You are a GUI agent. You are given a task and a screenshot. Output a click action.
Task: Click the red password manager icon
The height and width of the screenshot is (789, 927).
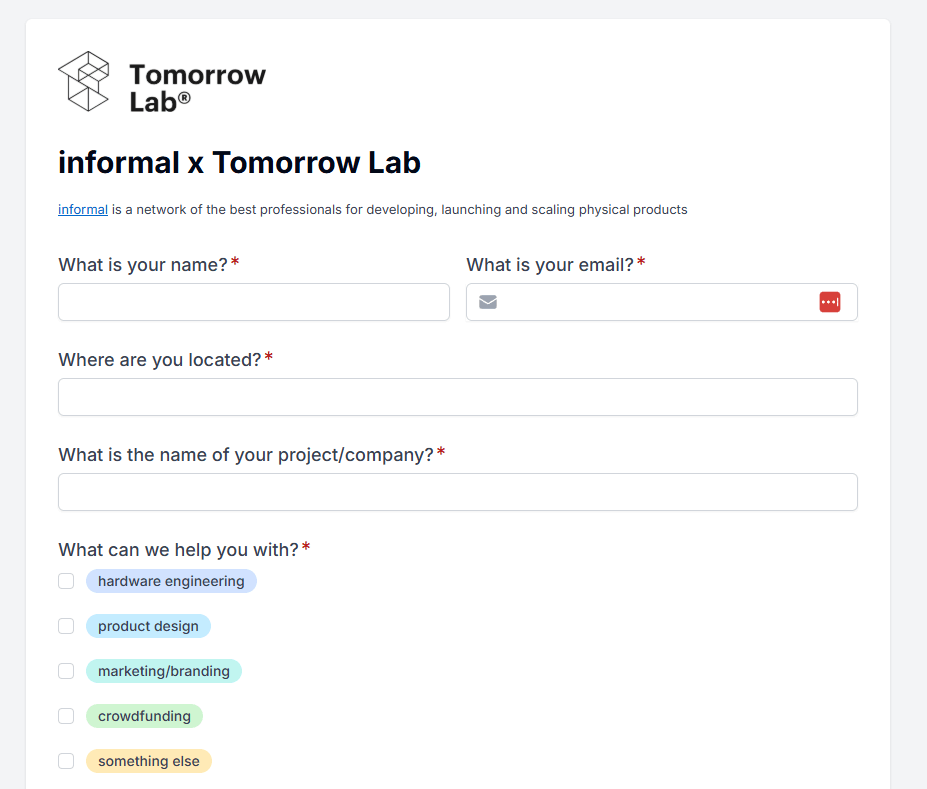830,302
